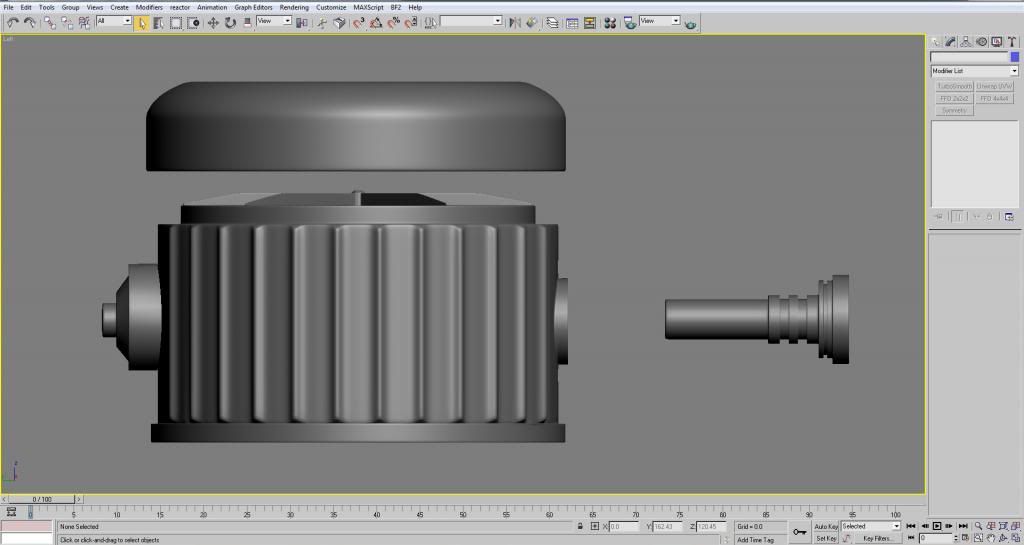This screenshot has width=1024, height=545.
Task: Toggle the selection lock padlock
Action: 580,526
